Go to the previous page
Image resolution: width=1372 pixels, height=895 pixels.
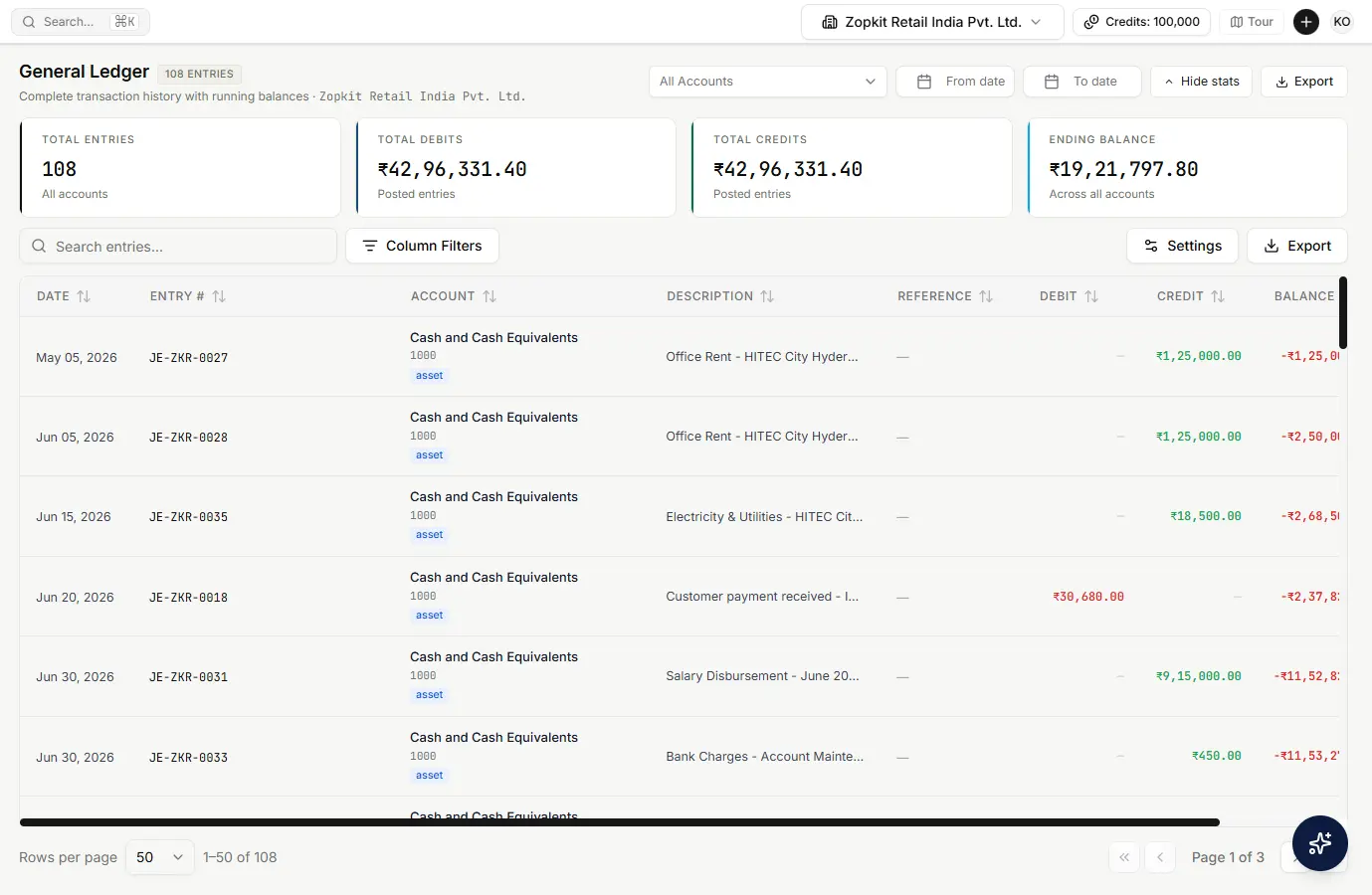tap(1160, 857)
